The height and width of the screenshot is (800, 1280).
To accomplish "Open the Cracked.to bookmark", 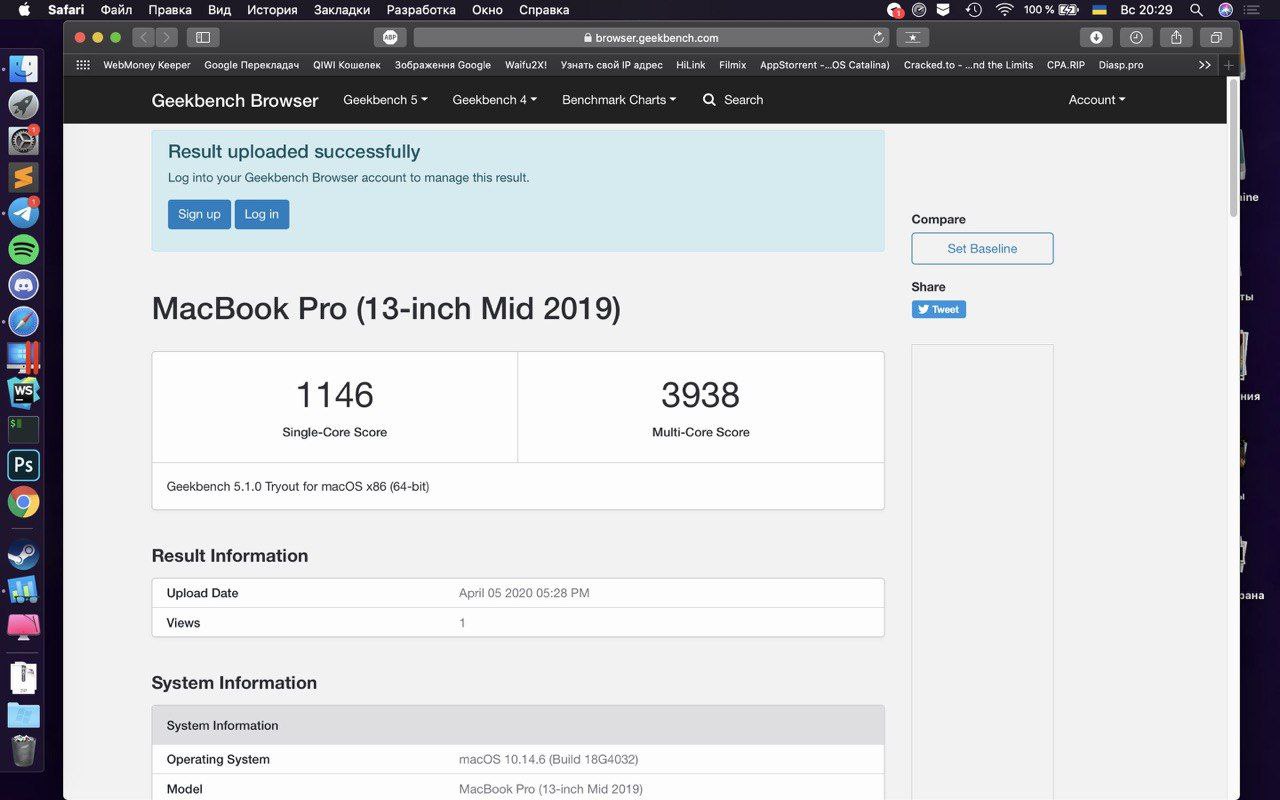I will point(968,65).
